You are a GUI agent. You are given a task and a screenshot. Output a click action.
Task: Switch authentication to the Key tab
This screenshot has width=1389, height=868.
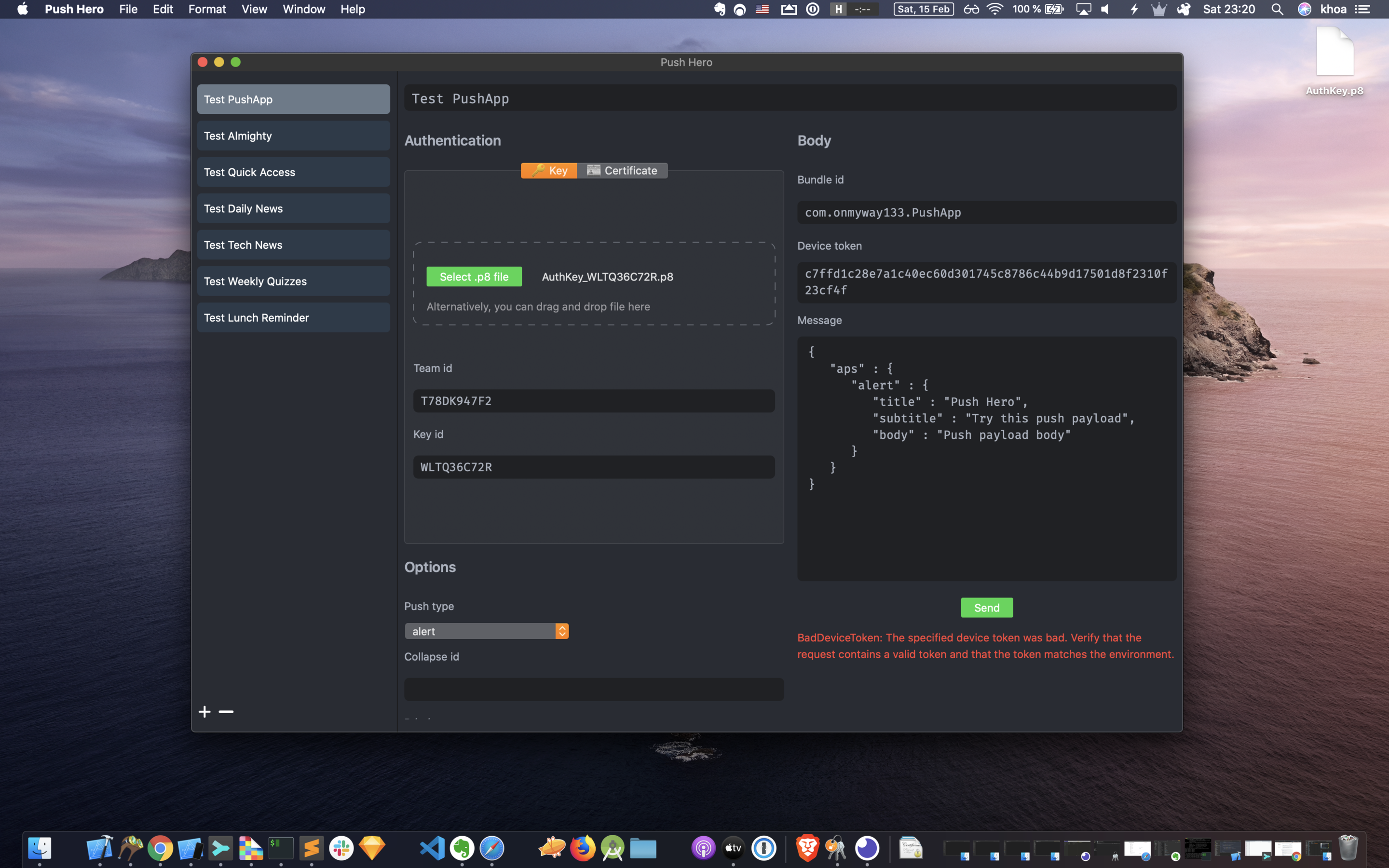tap(549, 171)
